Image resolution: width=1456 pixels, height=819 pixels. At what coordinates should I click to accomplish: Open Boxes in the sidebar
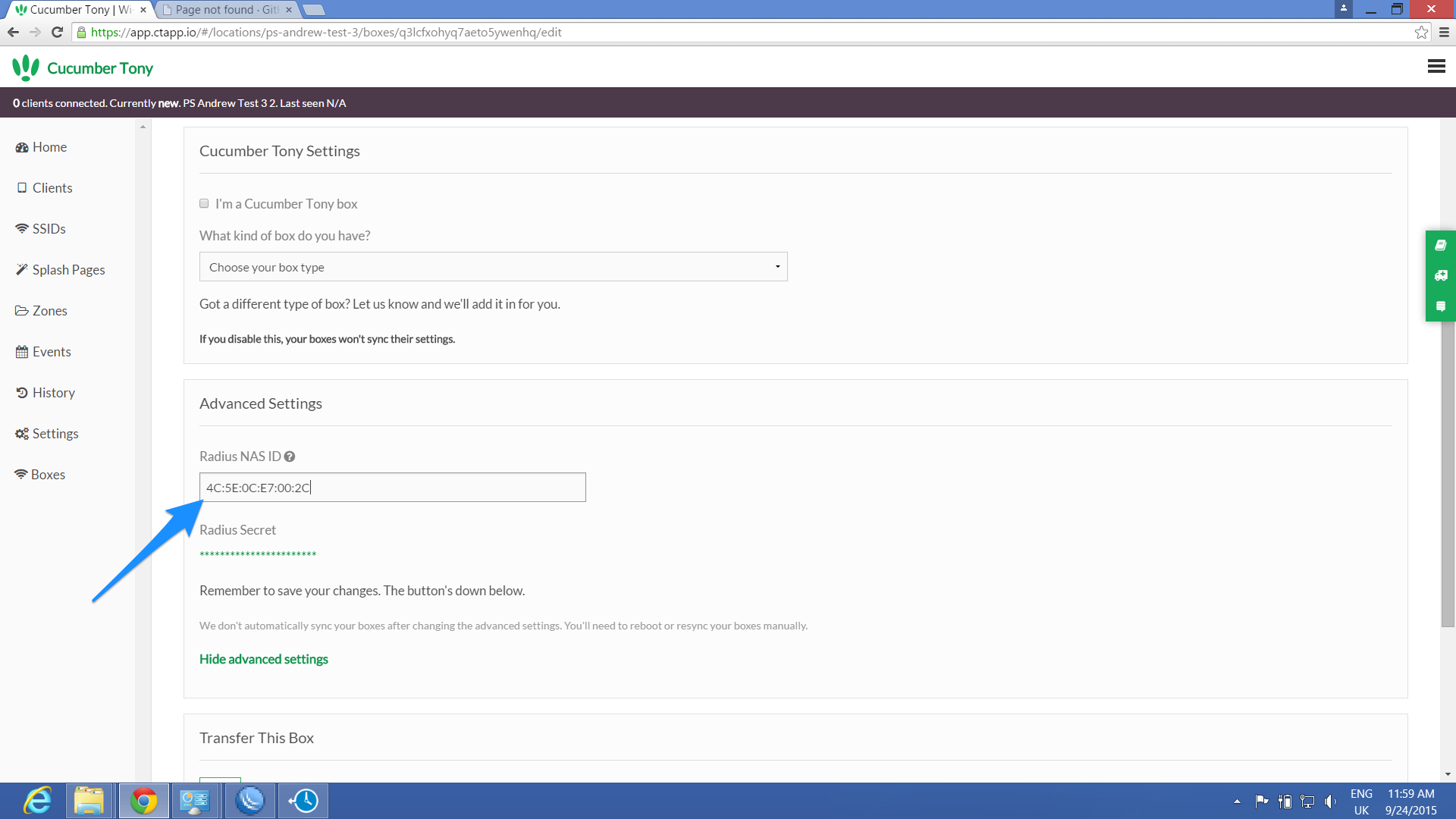(x=39, y=475)
